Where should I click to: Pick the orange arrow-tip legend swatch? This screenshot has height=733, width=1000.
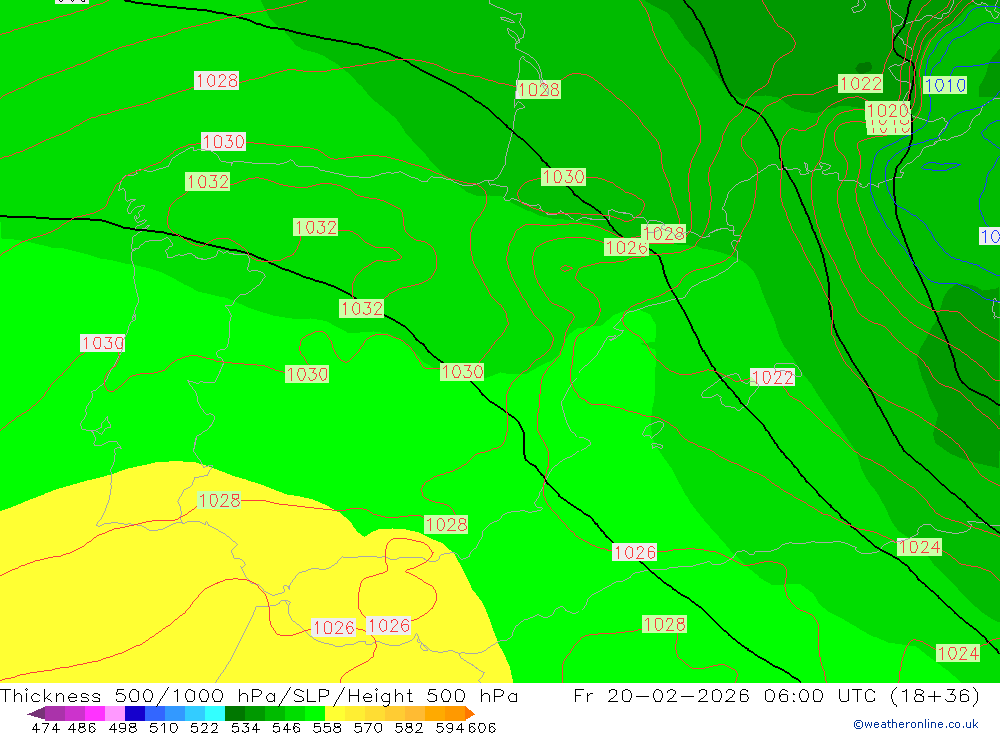click(470, 713)
